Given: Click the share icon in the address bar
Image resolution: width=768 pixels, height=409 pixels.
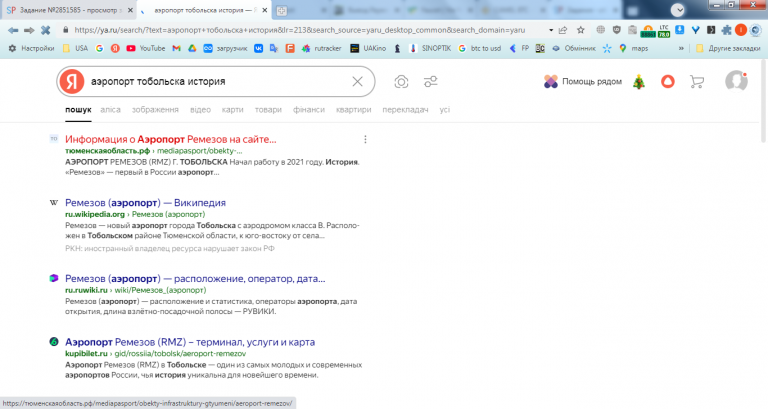Looking at the screenshot, I should pos(563,30).
